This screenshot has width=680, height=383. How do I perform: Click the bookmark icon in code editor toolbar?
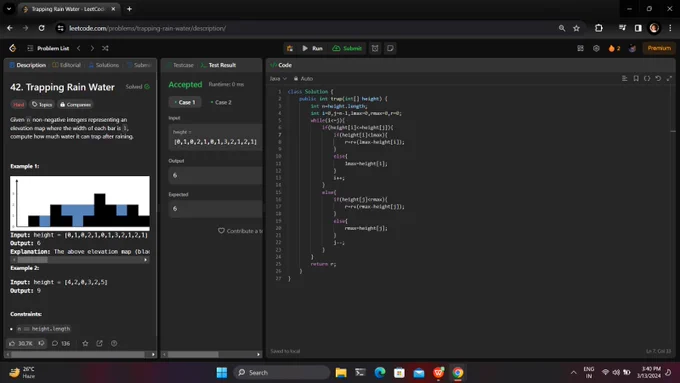coord(636,79)
